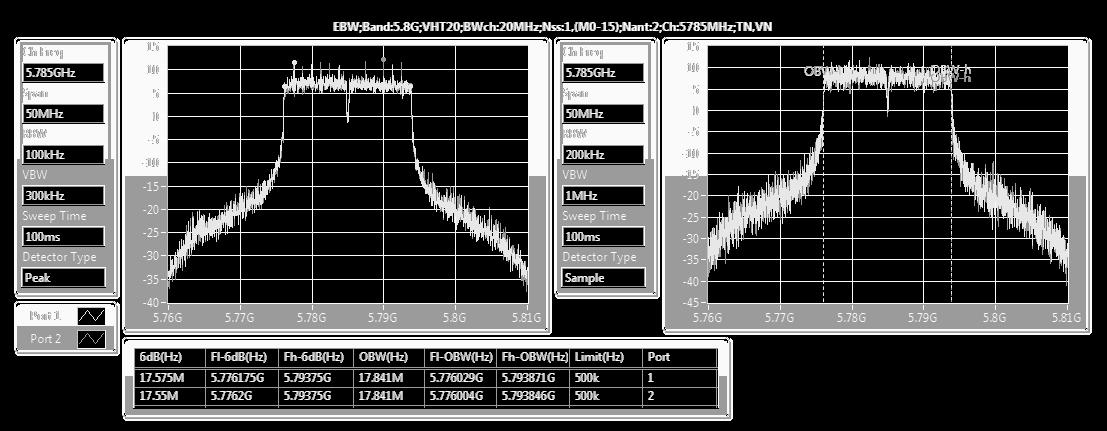Viewport: 1107px width, 431px height.
Task: Click the Port 2 legend label
Action: [x=46, y=339]
